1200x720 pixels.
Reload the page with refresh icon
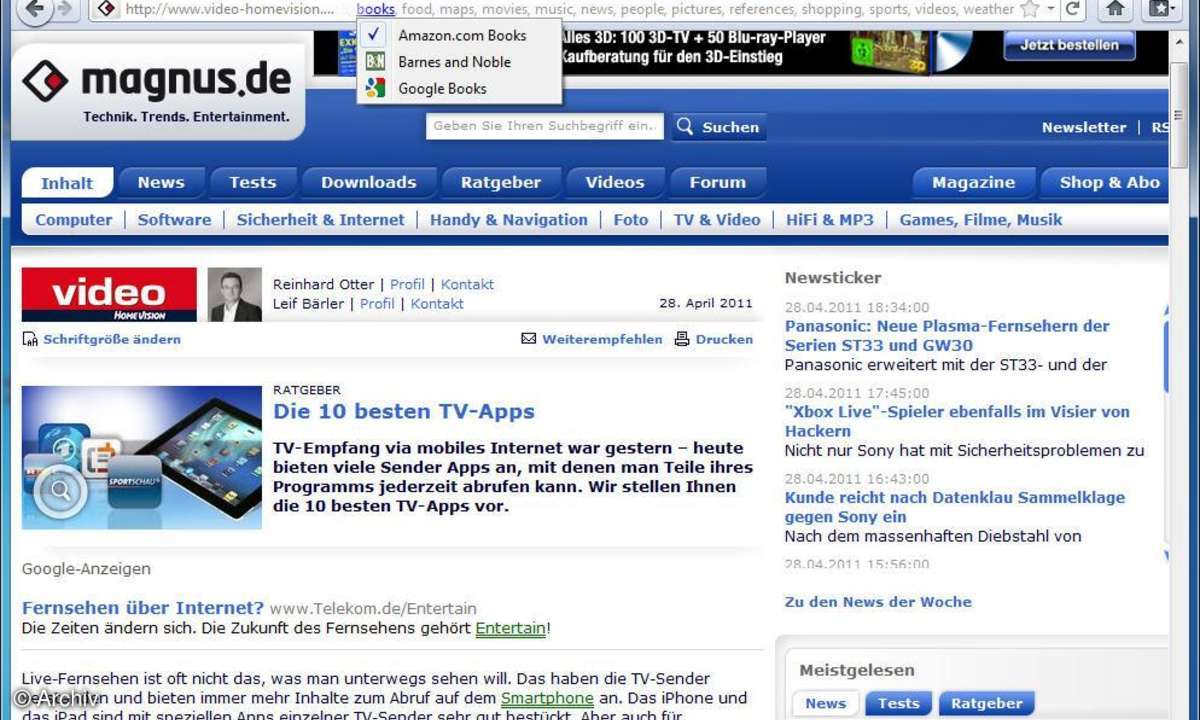coord(1073,9)
